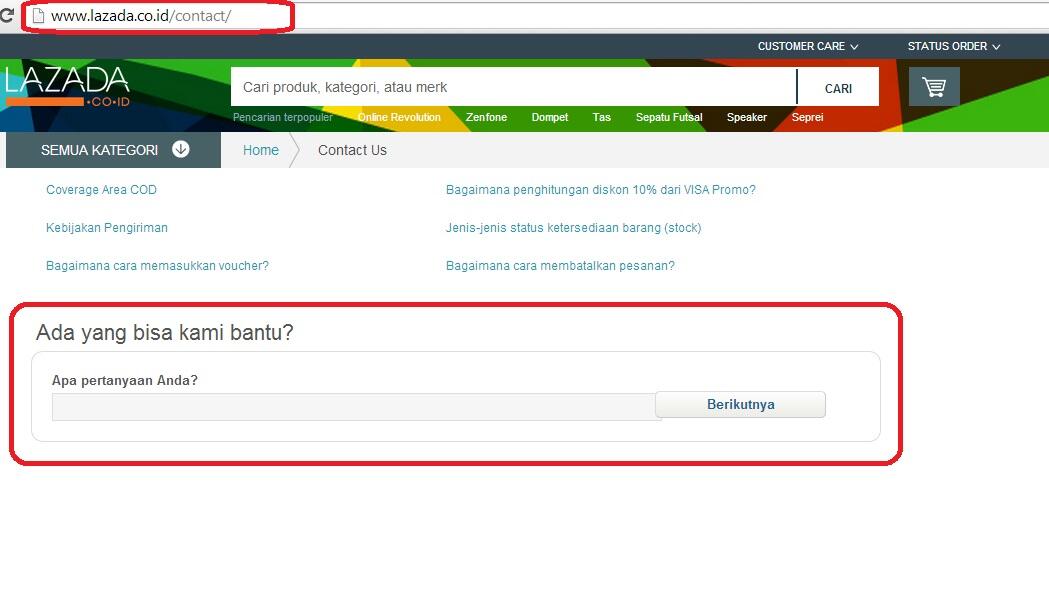Viewport: 1049px width, 589px height.
Task: Select the Sepatu Futsal popular search
Action: [x=669, y=117]
